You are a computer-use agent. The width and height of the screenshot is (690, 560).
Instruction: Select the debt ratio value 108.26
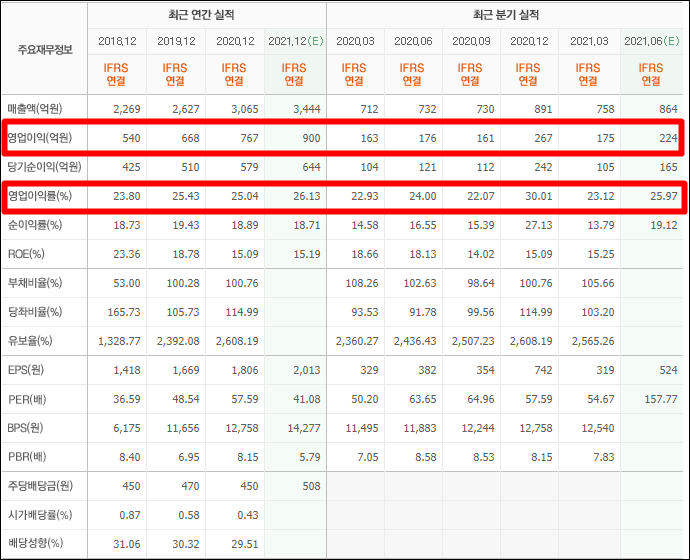click(x=362, y=283)
